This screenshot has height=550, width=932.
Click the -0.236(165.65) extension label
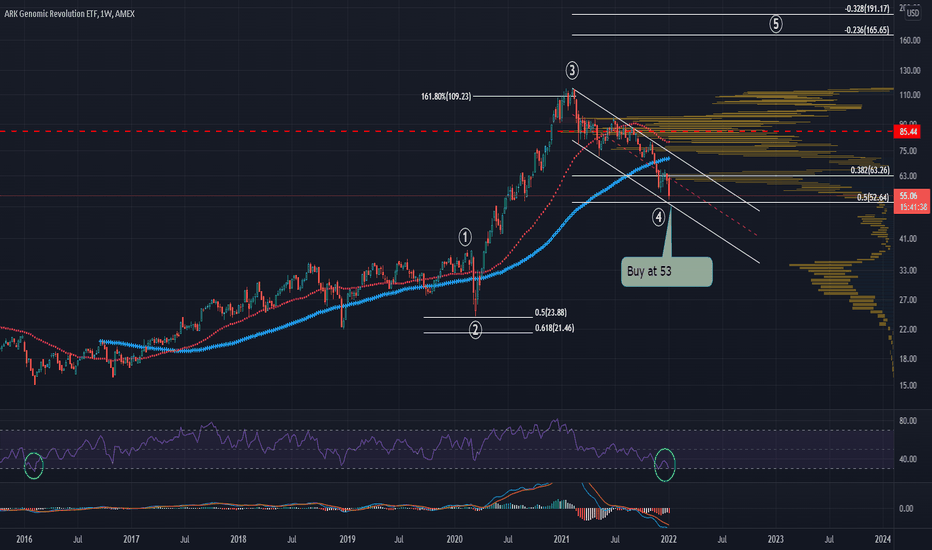click(x=867, y=30)
